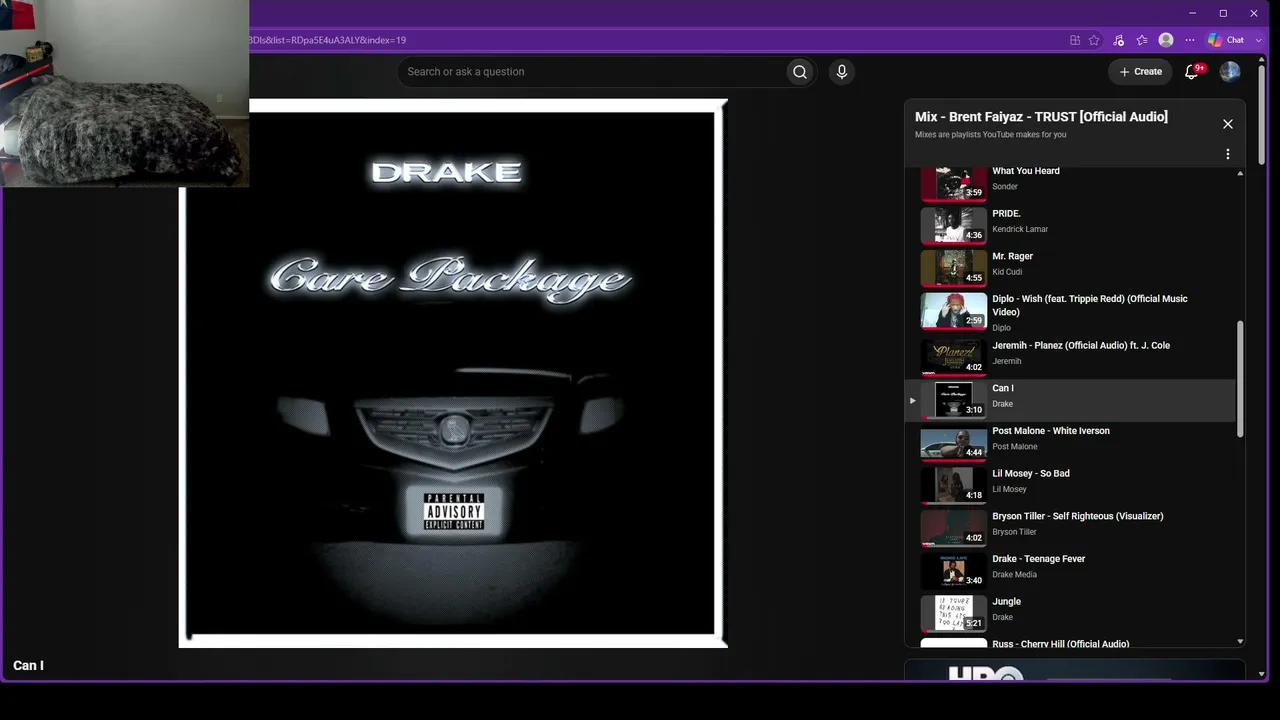The width and height of the screenshot is (1280, 720).
Task: Play Mr. Rager thumbnail
Action: point(953,268)
